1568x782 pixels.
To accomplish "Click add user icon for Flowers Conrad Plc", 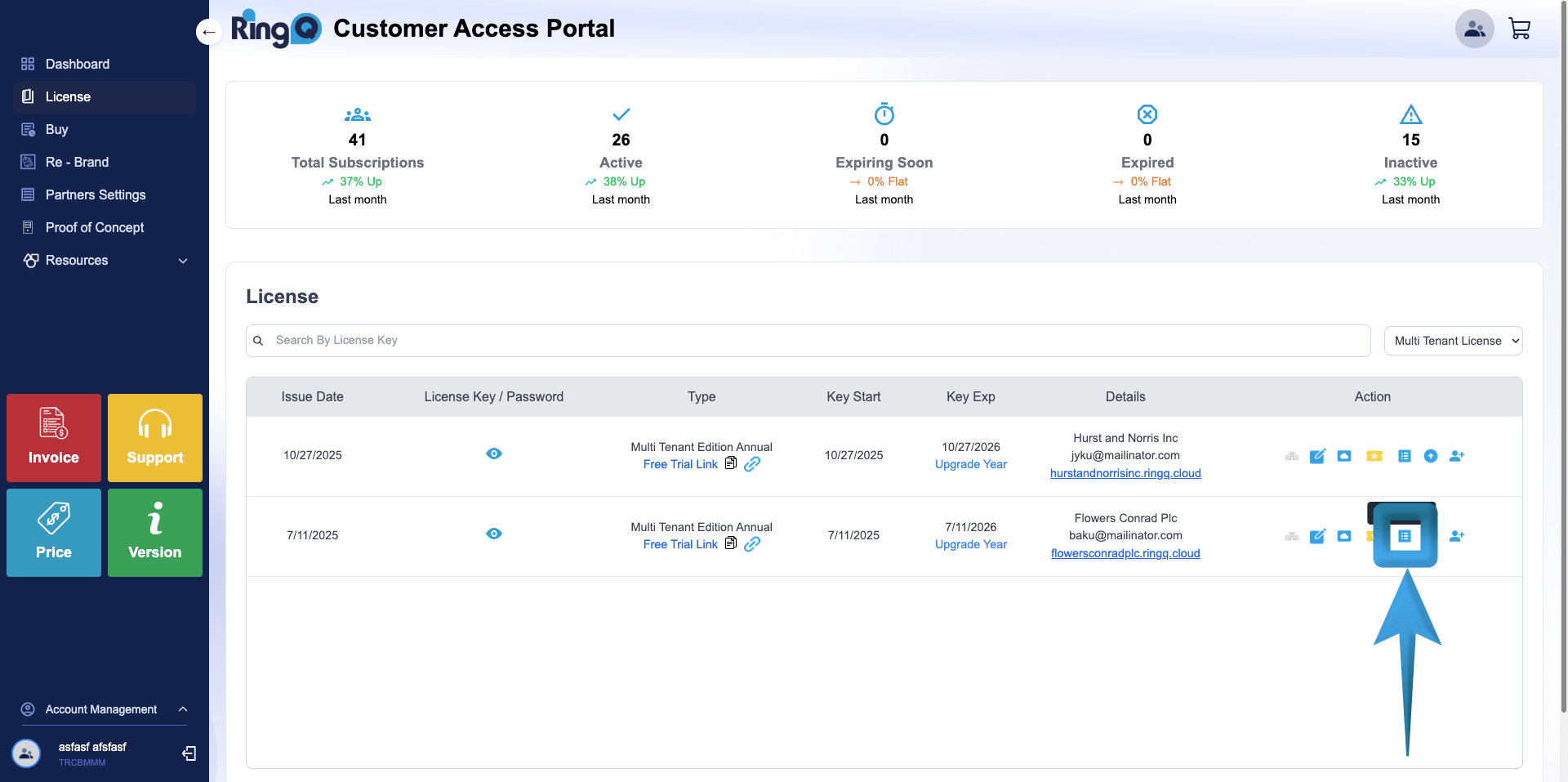I will coord(1457,536).
